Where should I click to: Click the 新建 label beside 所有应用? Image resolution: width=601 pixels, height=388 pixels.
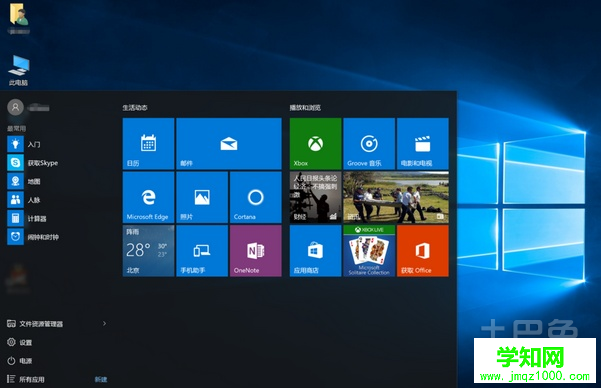[101, 379]
